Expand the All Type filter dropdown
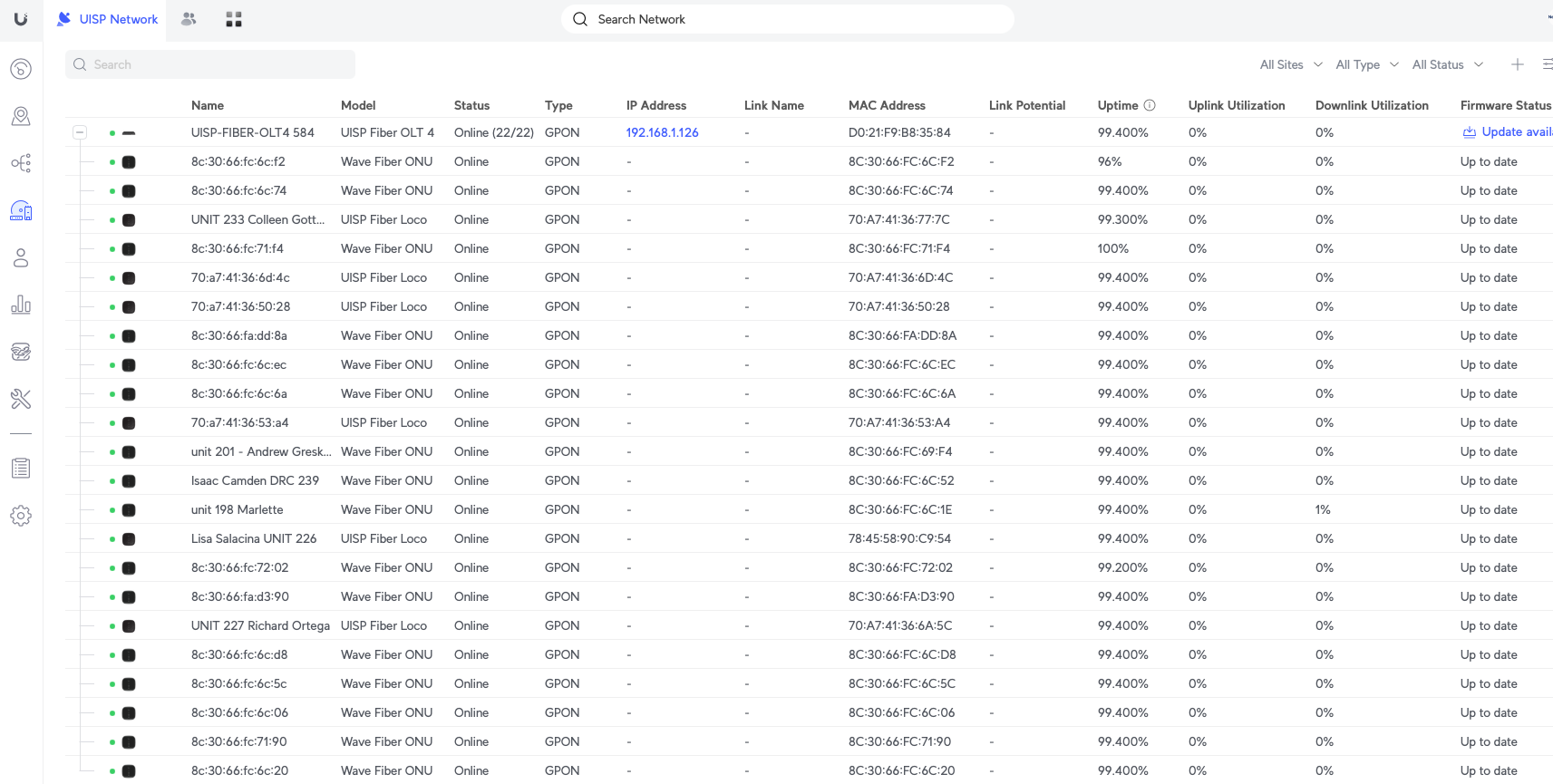1553x784 pixels. point(1366,64)
